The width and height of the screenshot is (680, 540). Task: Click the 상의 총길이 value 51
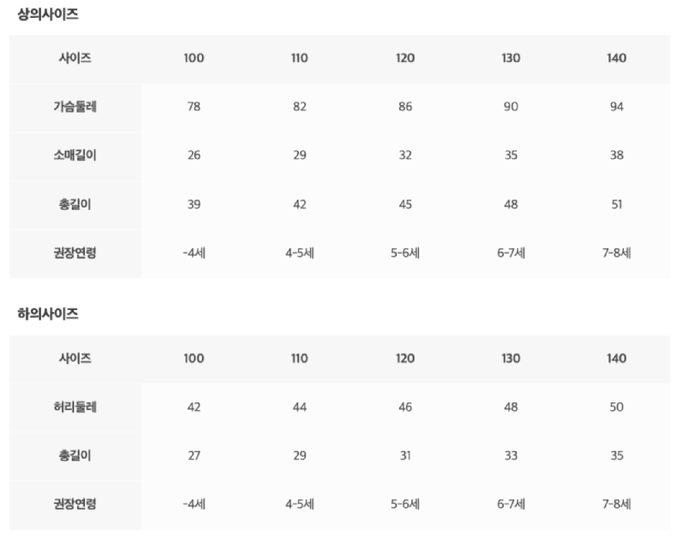pos(616,205)
